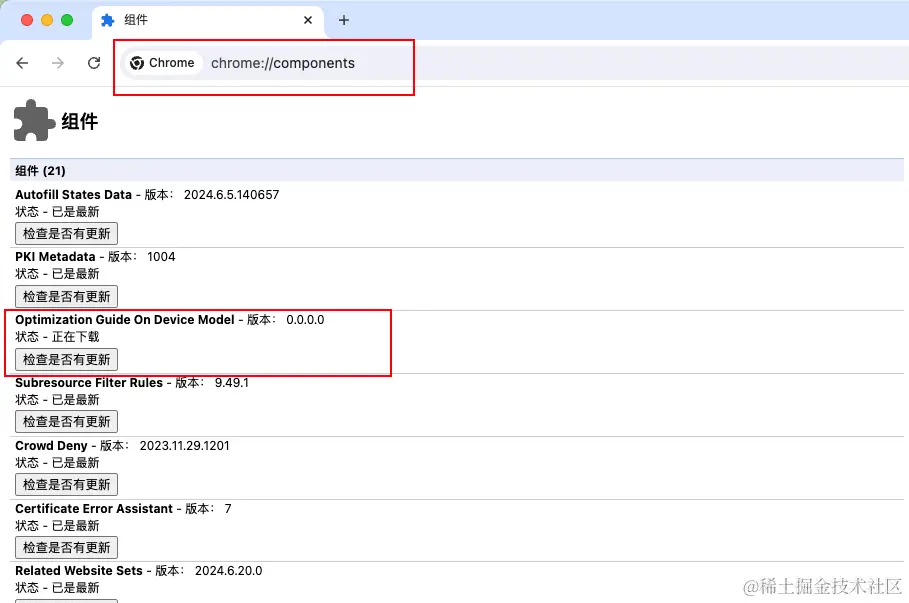Click the puzzle piece page icon

click(34, 121)
